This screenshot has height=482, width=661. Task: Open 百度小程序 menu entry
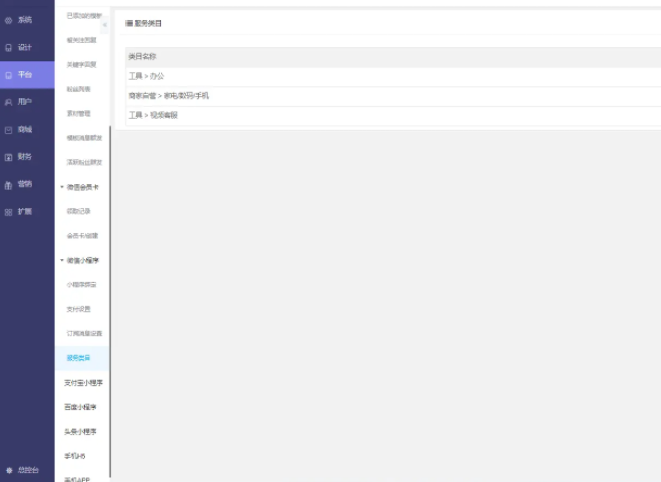80,407
